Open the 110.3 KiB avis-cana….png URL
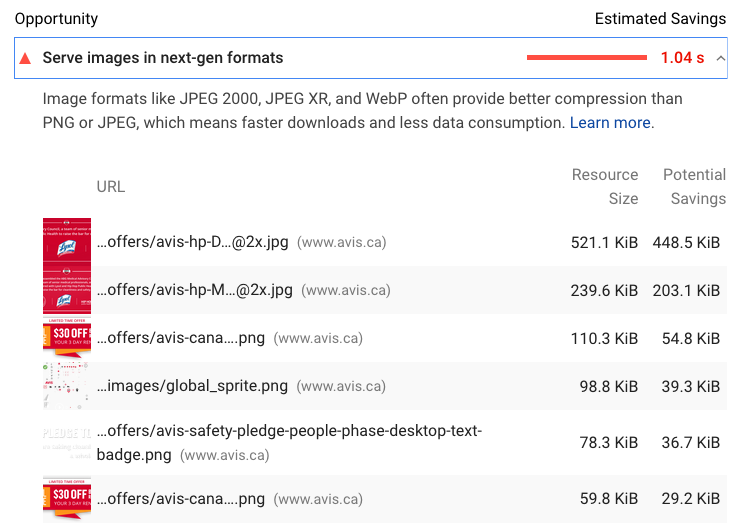Screen dimensions: 737x529 point(180,338)
